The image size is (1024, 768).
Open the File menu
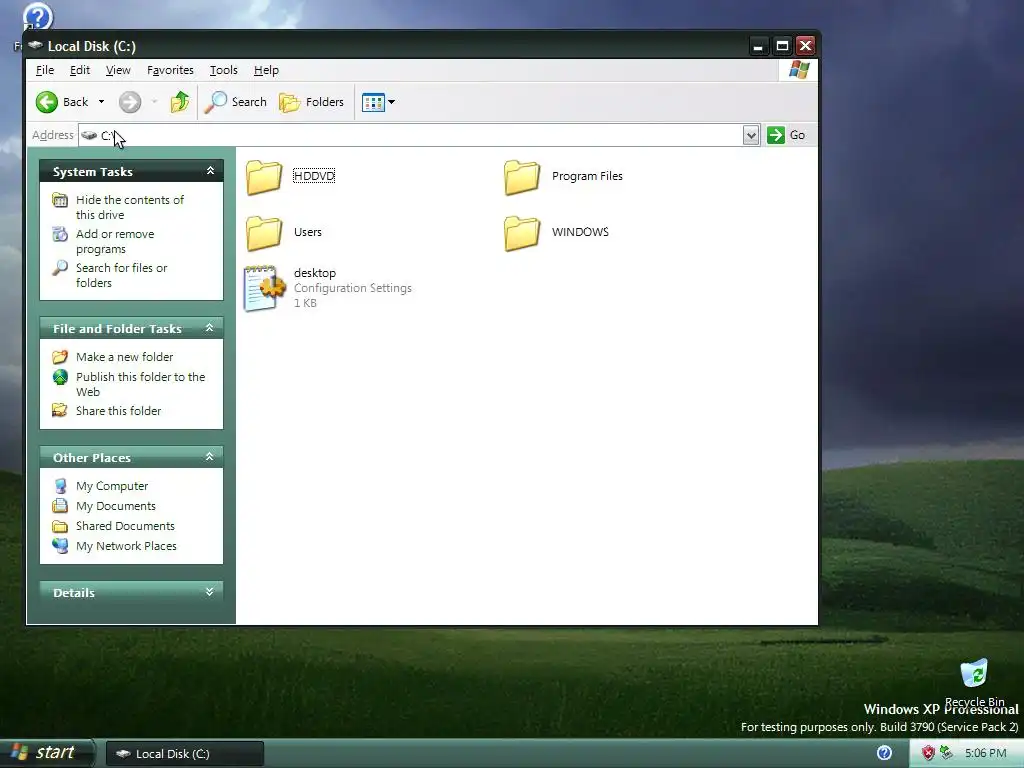click(x=44, y=70)
